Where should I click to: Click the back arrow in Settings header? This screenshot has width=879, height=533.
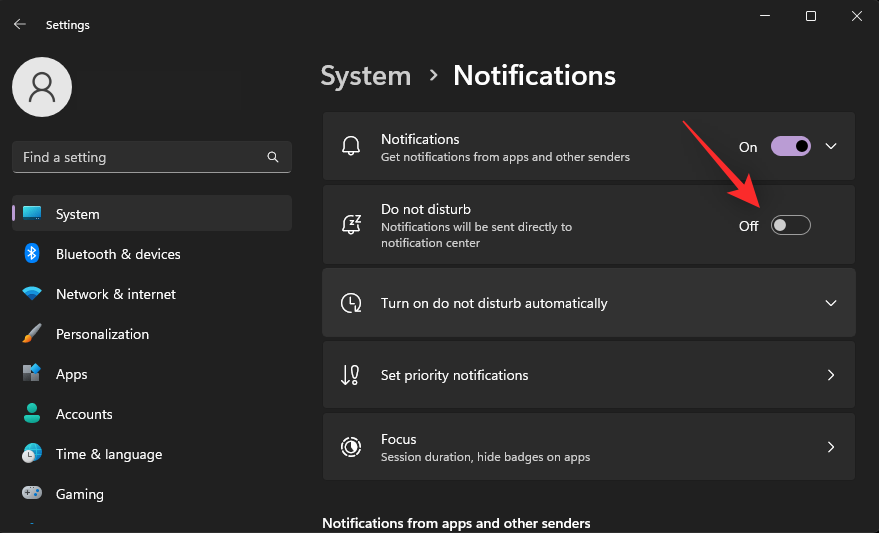click(20, 24)
